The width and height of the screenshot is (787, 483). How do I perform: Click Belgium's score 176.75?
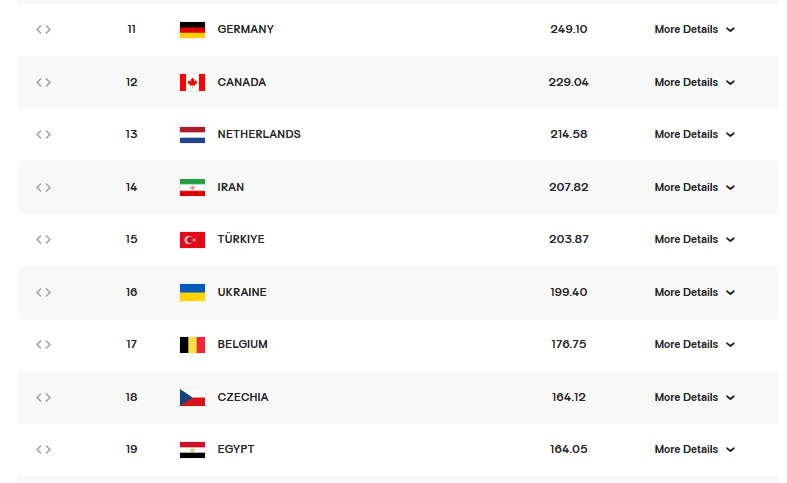point(568,345)
